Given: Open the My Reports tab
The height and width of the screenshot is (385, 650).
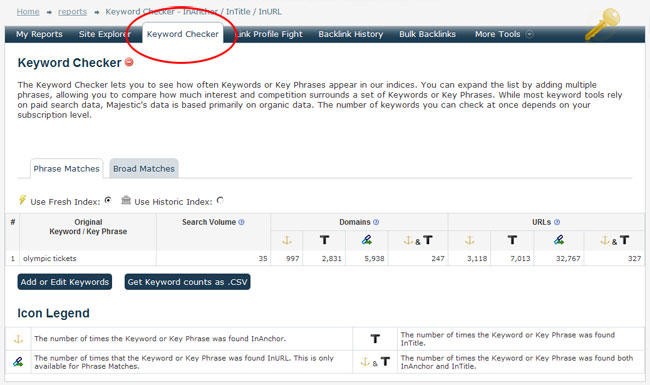Looking at the screenshot, I should (39, 34).
